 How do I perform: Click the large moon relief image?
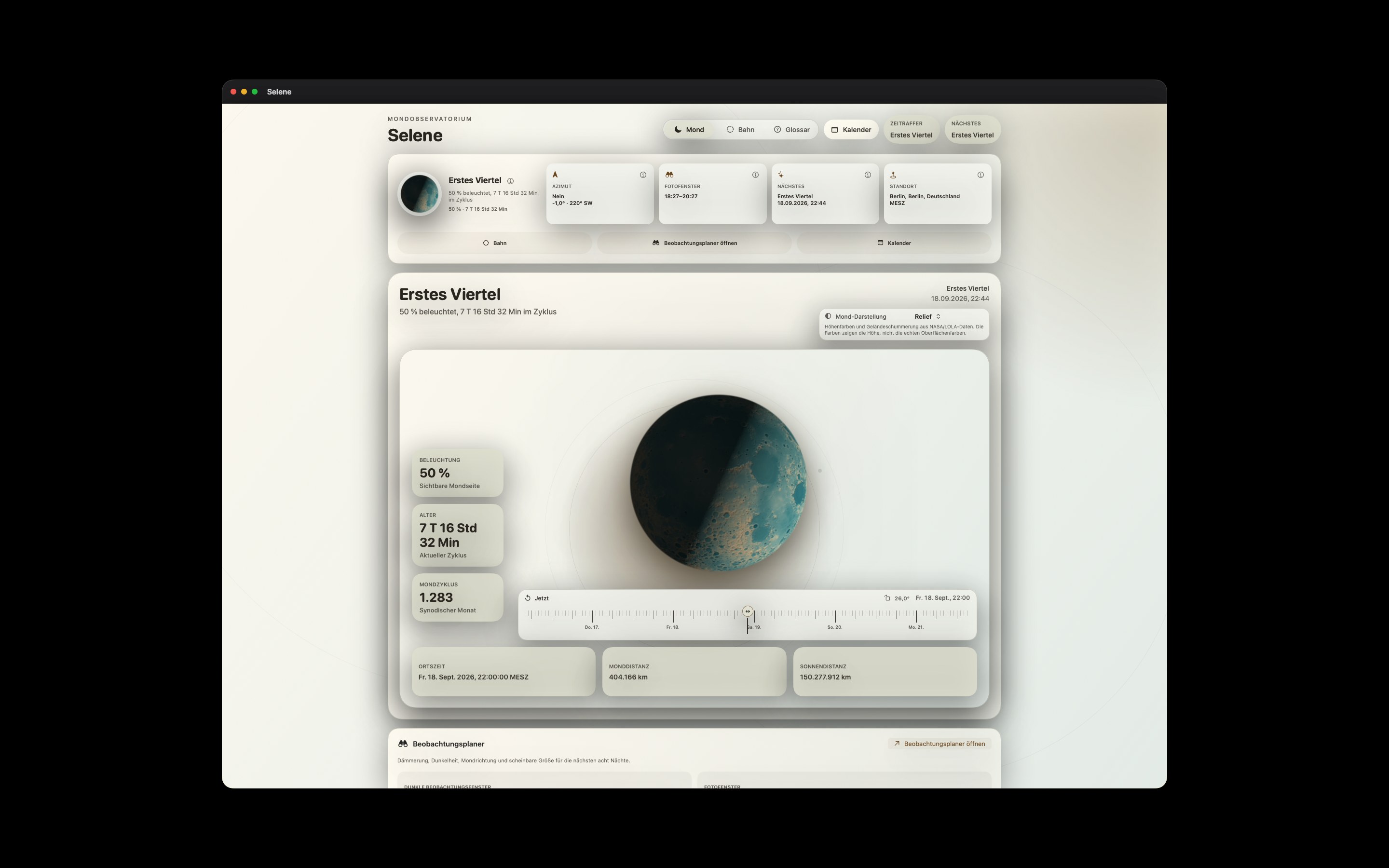pyautogui.click(x=718, y=483)
